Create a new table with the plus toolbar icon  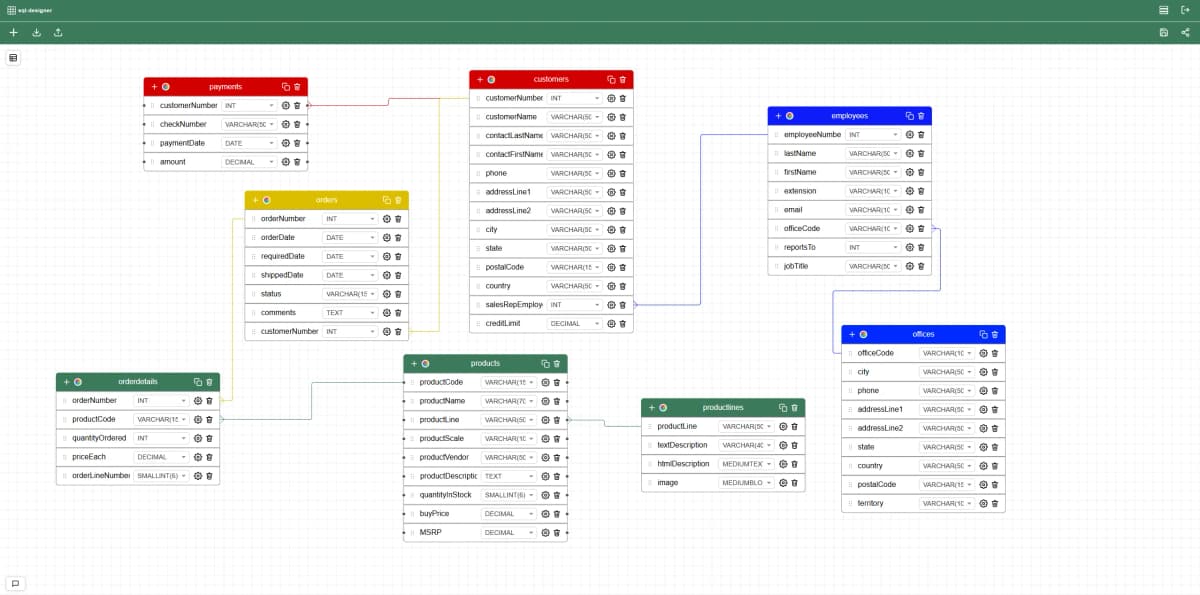[13, 32]
